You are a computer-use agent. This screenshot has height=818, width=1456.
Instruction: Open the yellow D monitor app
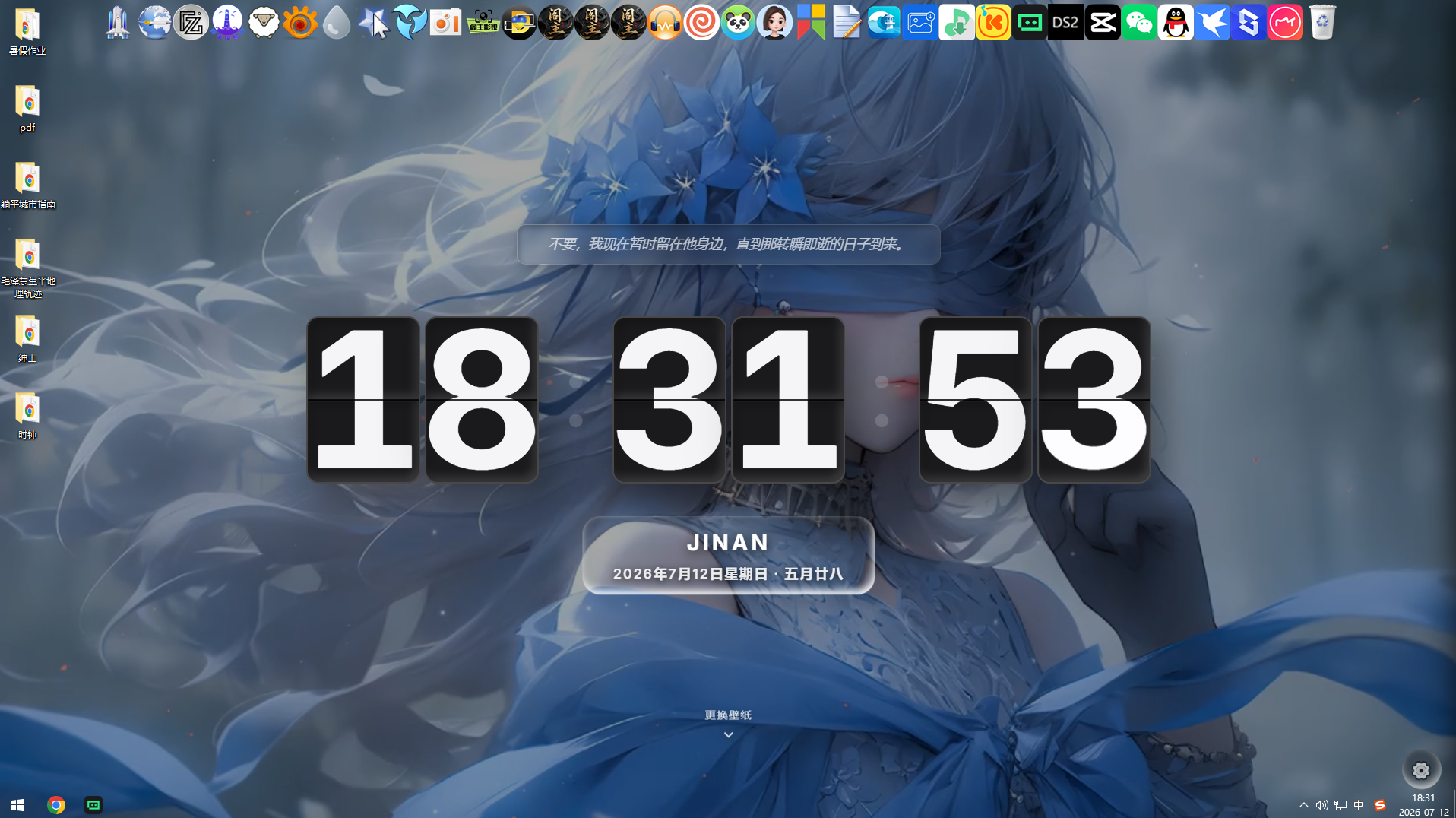(519, 22)
